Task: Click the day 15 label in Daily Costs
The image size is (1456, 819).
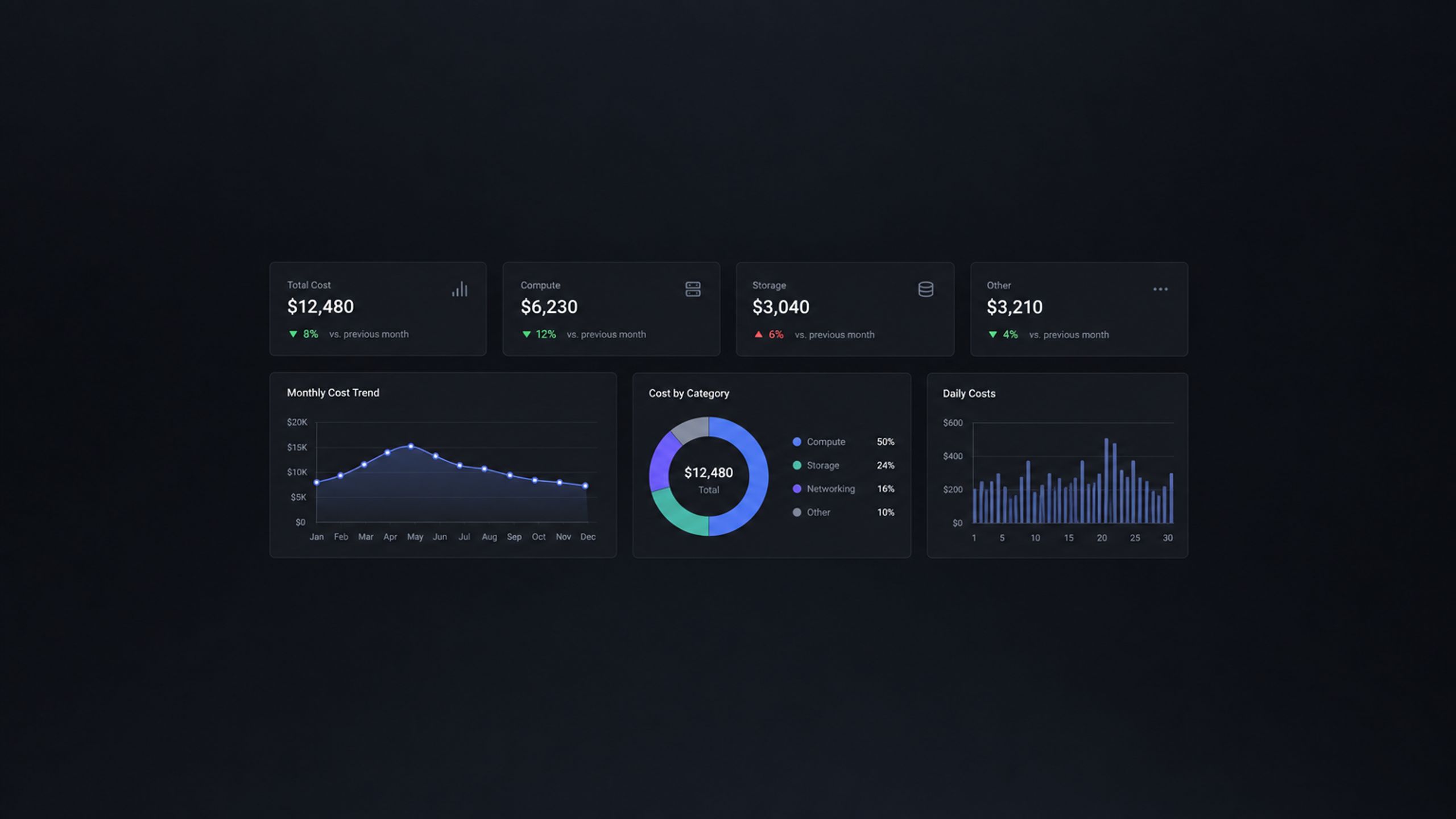Action: tap(1069, 538)
